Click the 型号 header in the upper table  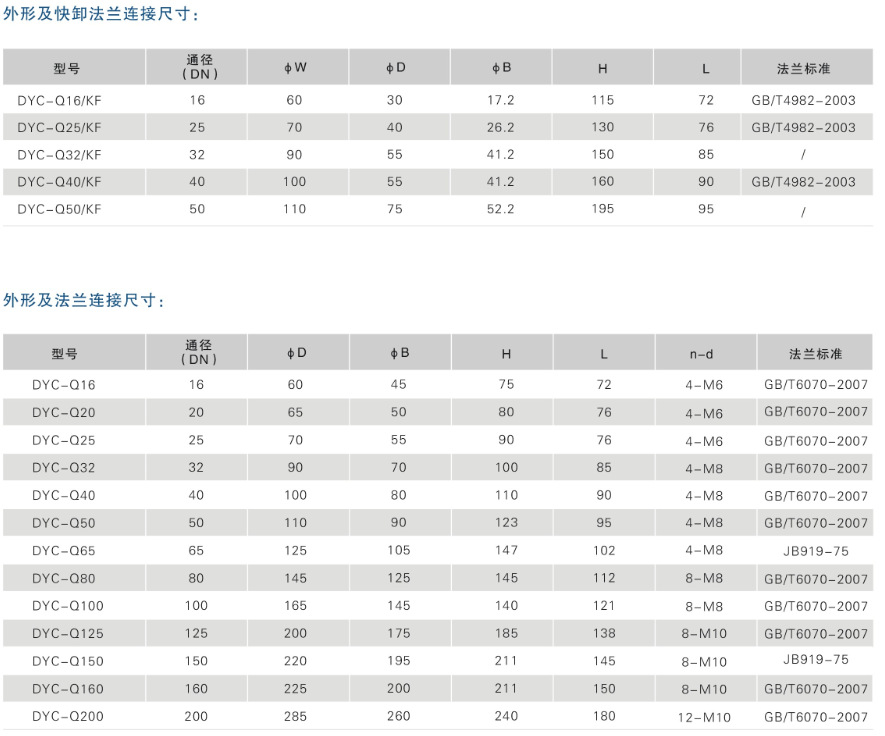point(67,68)
